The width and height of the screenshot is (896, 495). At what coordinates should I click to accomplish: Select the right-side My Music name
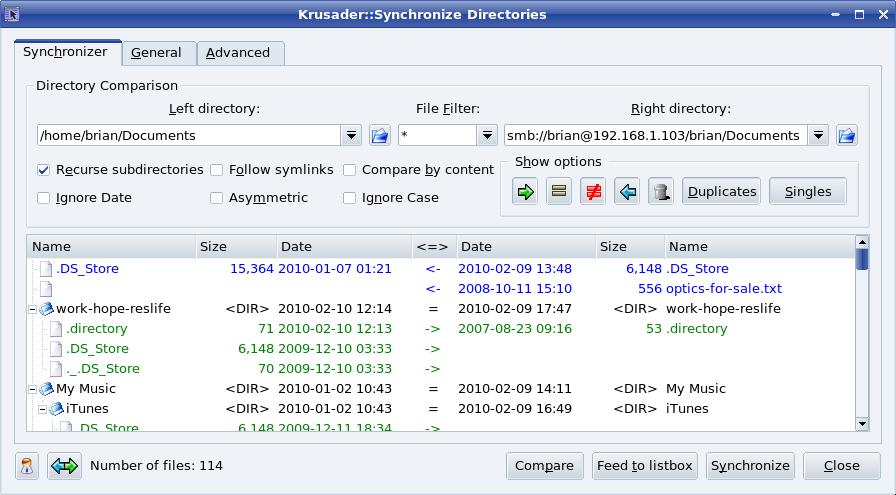695,389
